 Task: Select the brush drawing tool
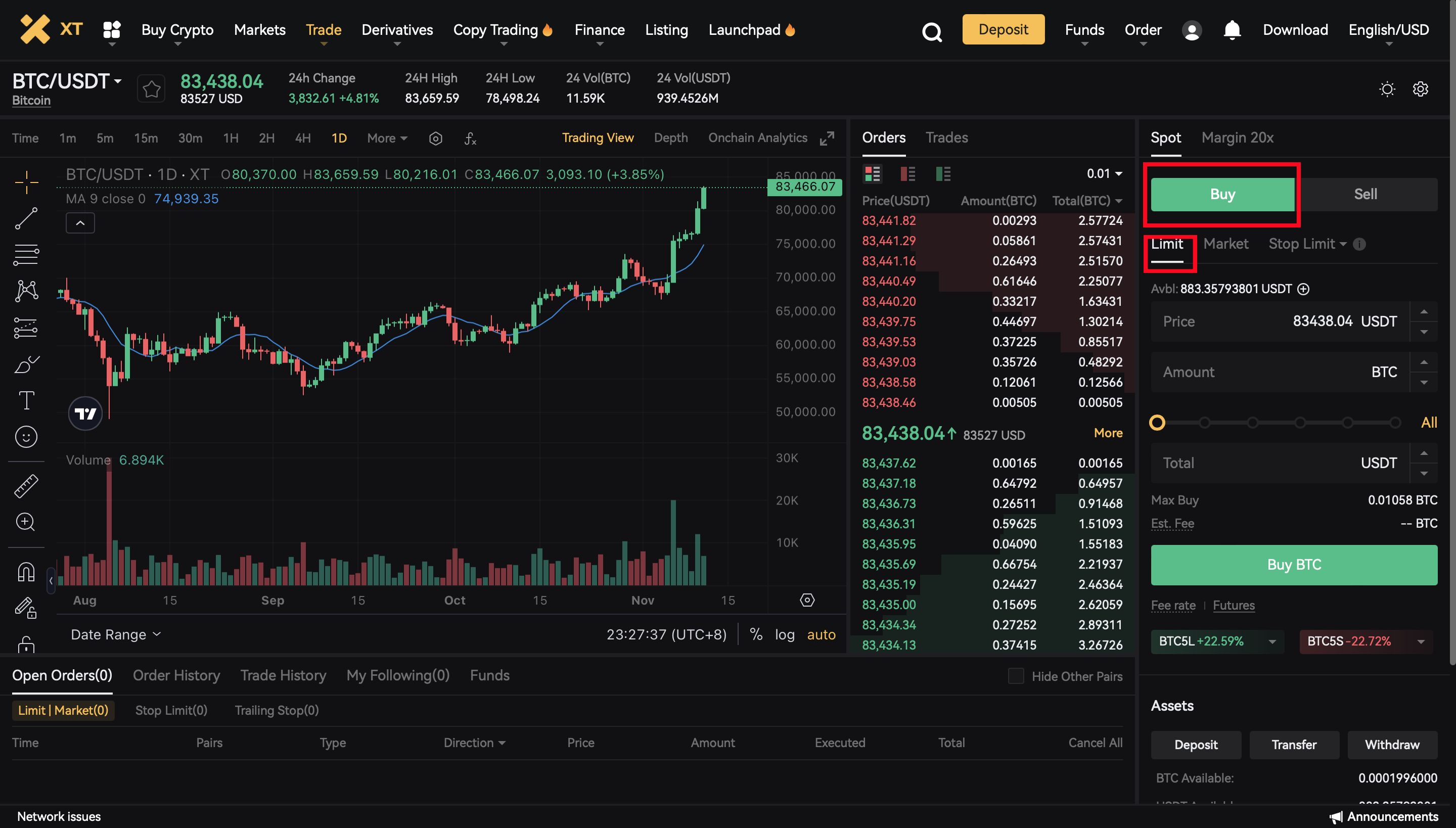coord(26,364)
